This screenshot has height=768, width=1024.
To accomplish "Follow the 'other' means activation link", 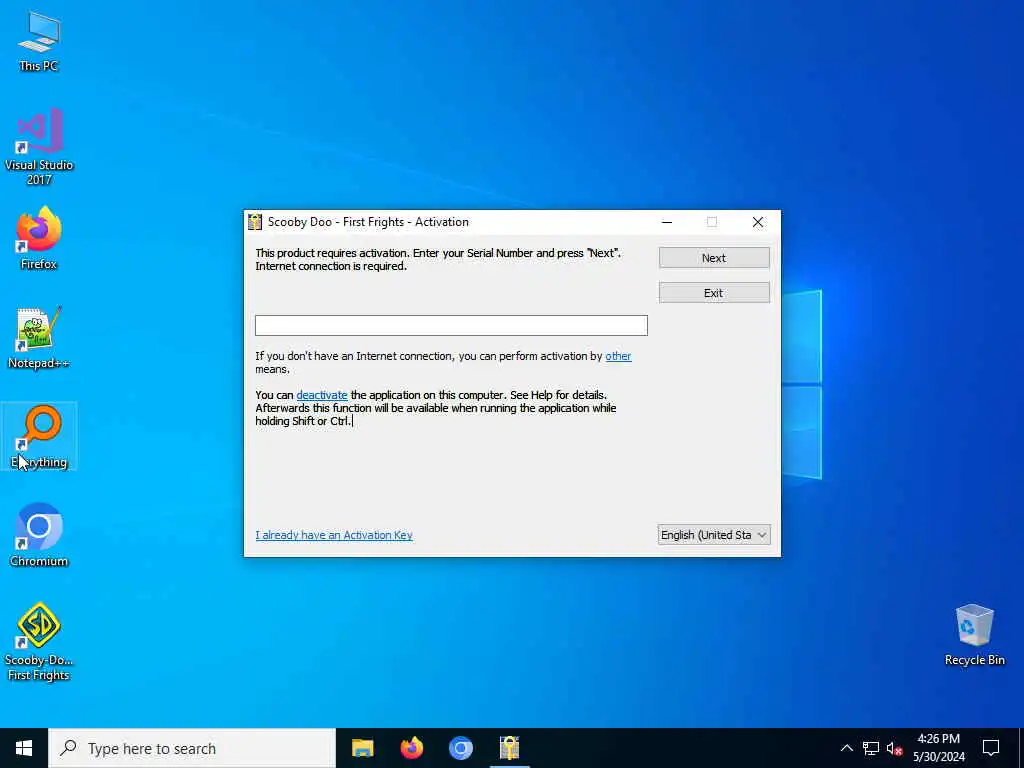I will coord(618,356).
